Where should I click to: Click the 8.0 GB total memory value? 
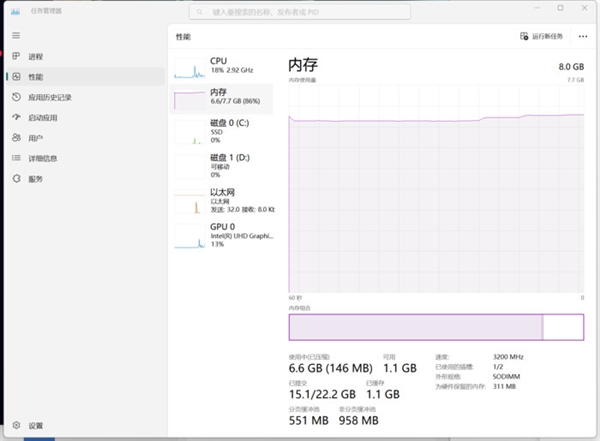(x=571, y=67)
